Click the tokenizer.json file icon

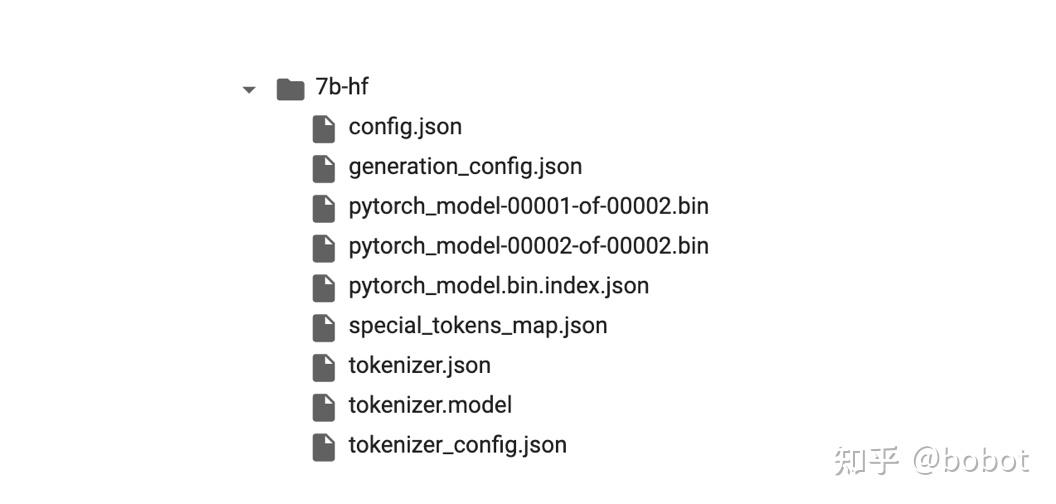[x=324, y=367]
